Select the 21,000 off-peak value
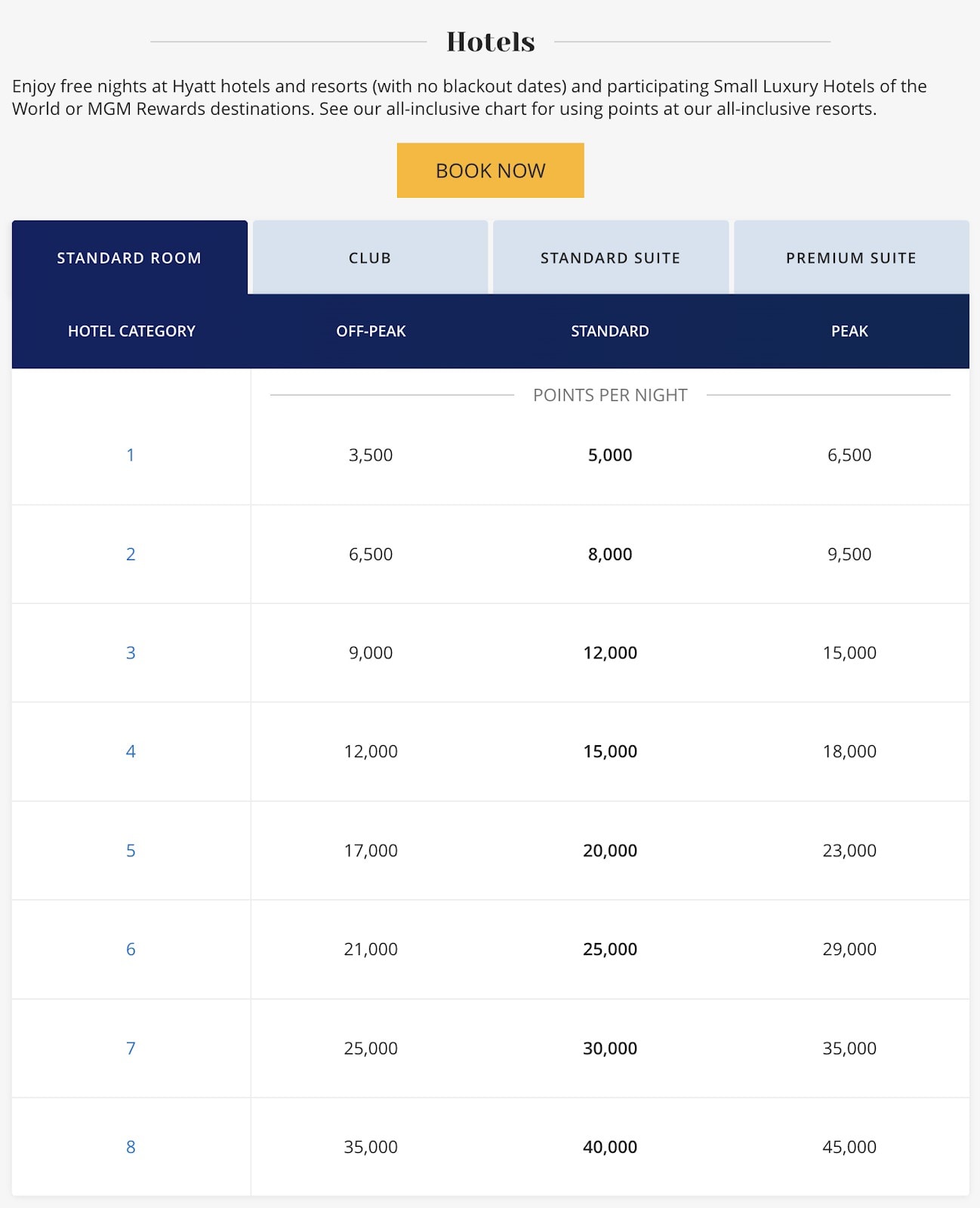The height and width of the screenshot is (1208, 980). (371, 950)
